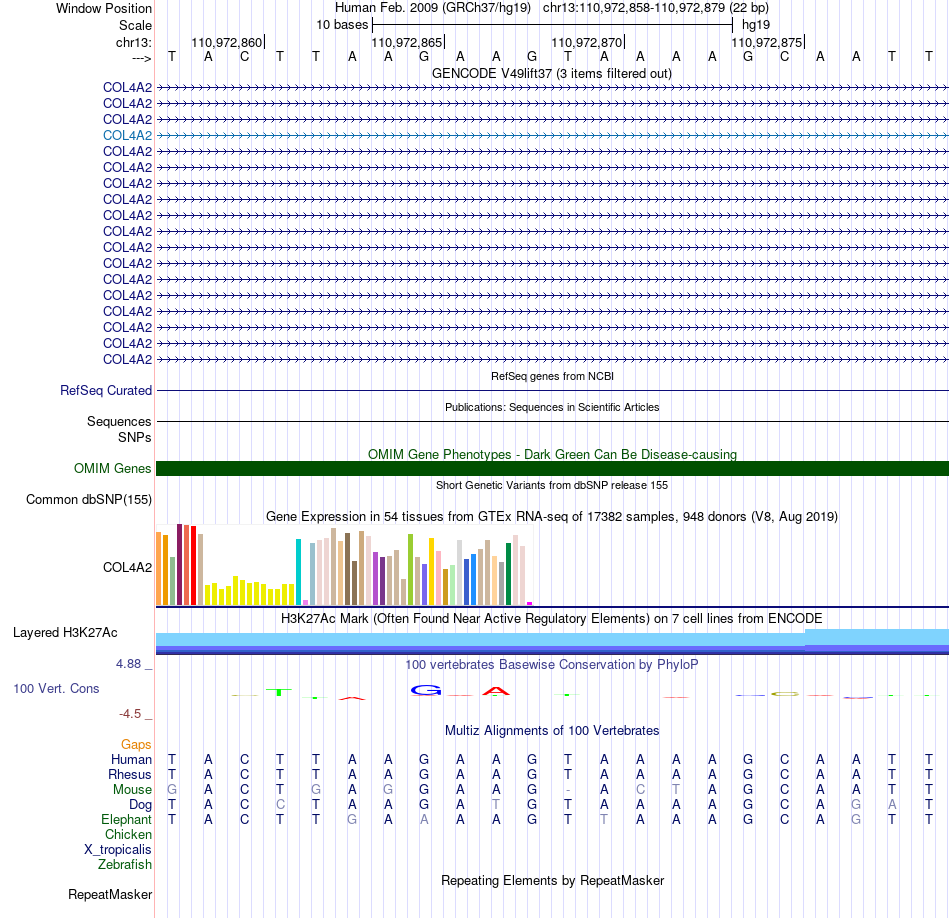Click the GENCODE V49lift37 track title
The width and height of the screenshot is (950, 918).
click(551, 73)
